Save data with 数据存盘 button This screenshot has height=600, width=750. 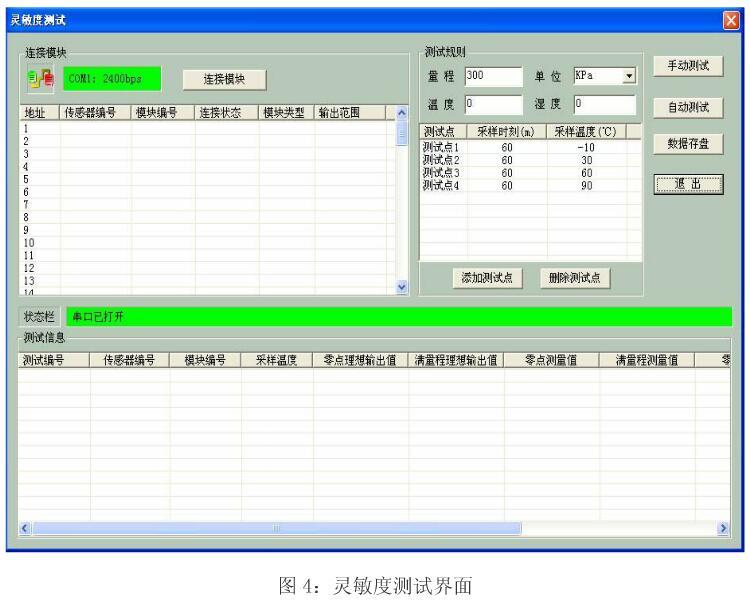pos(687,144)
